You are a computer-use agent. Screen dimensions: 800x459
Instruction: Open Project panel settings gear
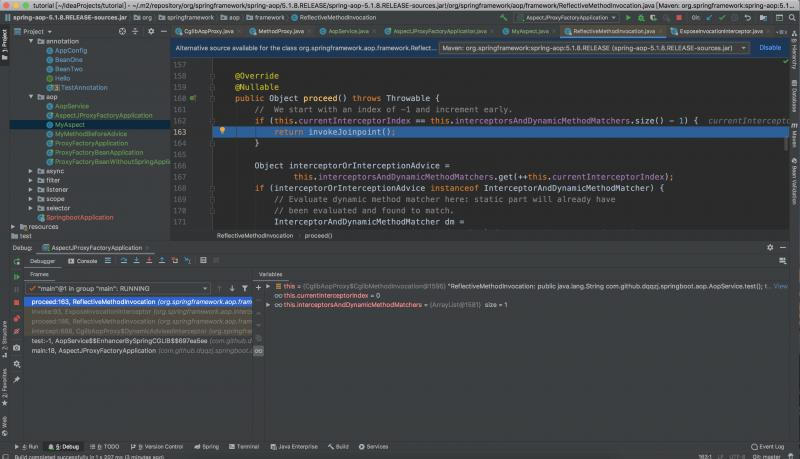point(151,32)
